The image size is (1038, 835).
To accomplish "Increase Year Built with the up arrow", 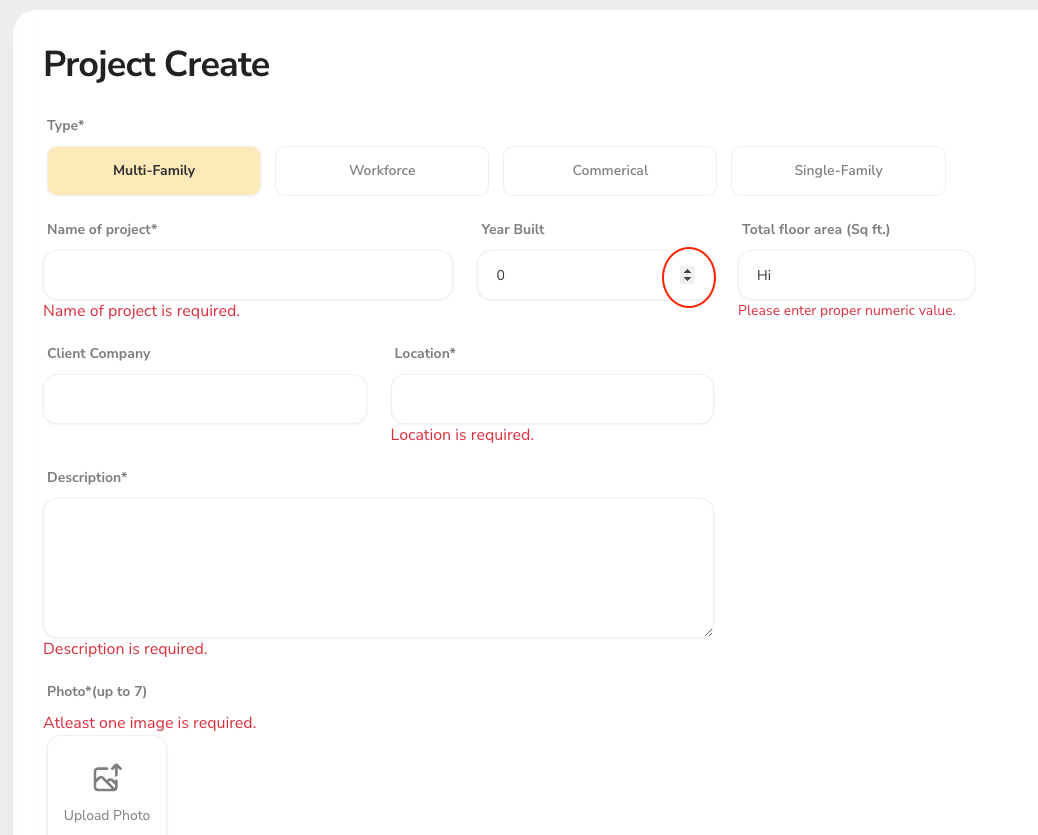I will pyautogui.click(x=687, y=271).
